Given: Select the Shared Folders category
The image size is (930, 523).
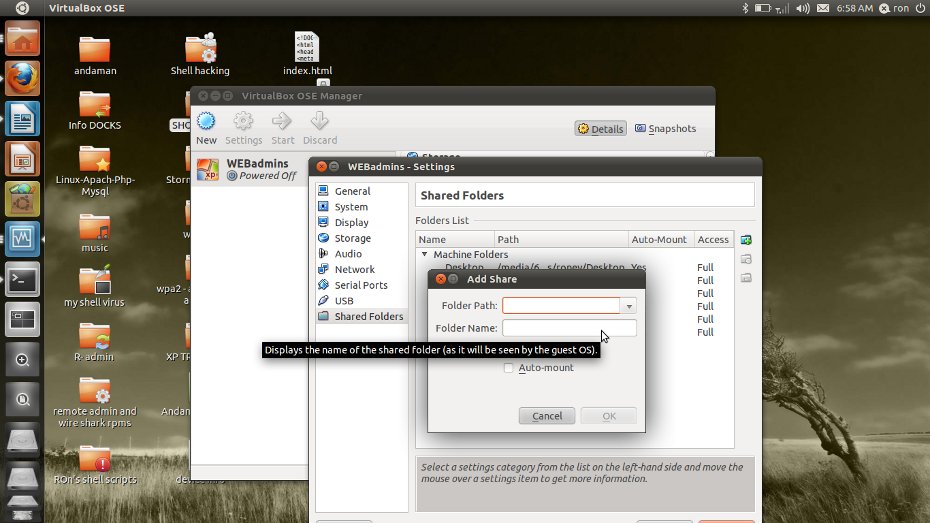Looking at the screenshot, I should tap(361, 316).
